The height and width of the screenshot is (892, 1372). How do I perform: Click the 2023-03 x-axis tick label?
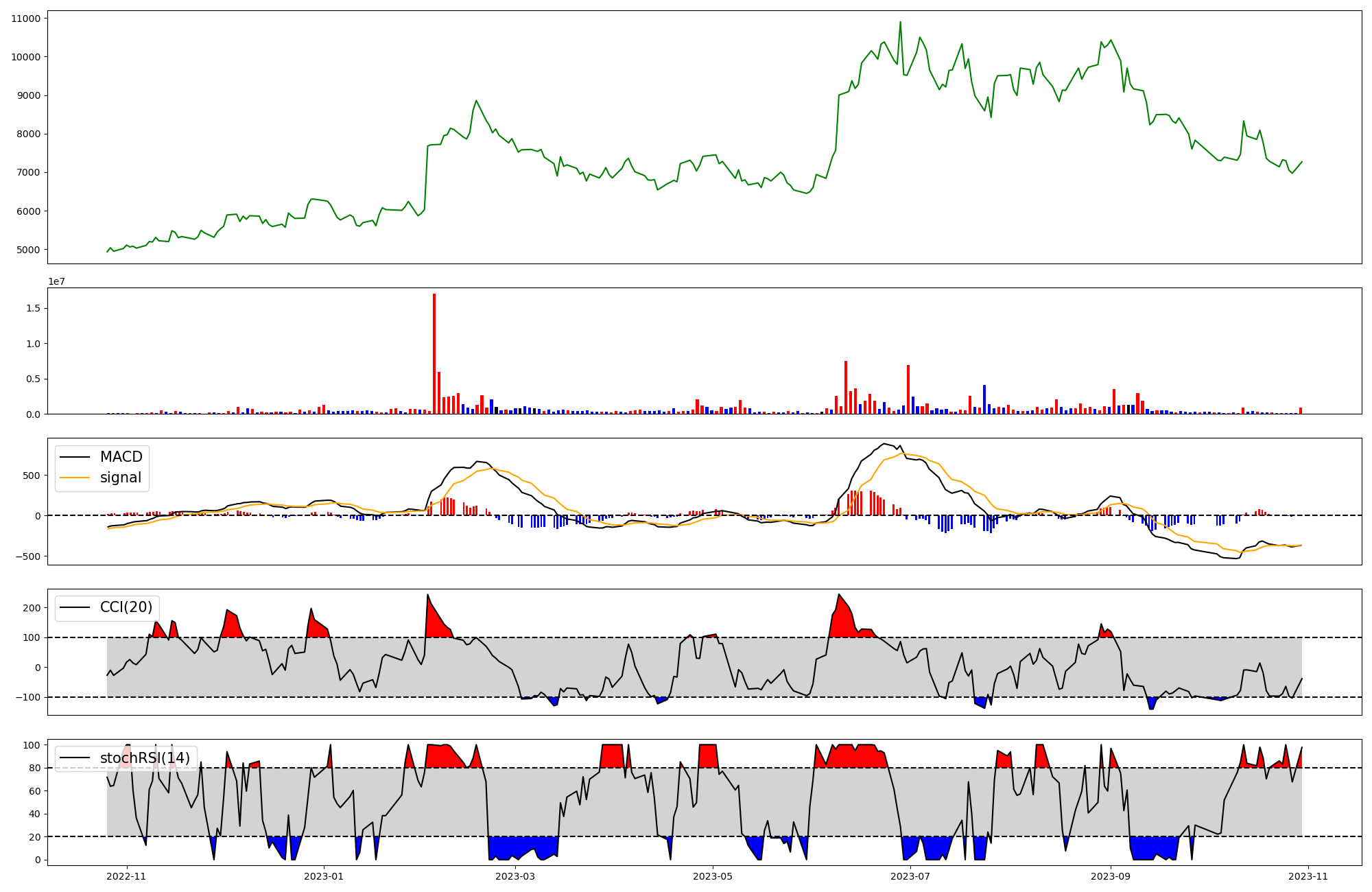click(x=514, y=876)
